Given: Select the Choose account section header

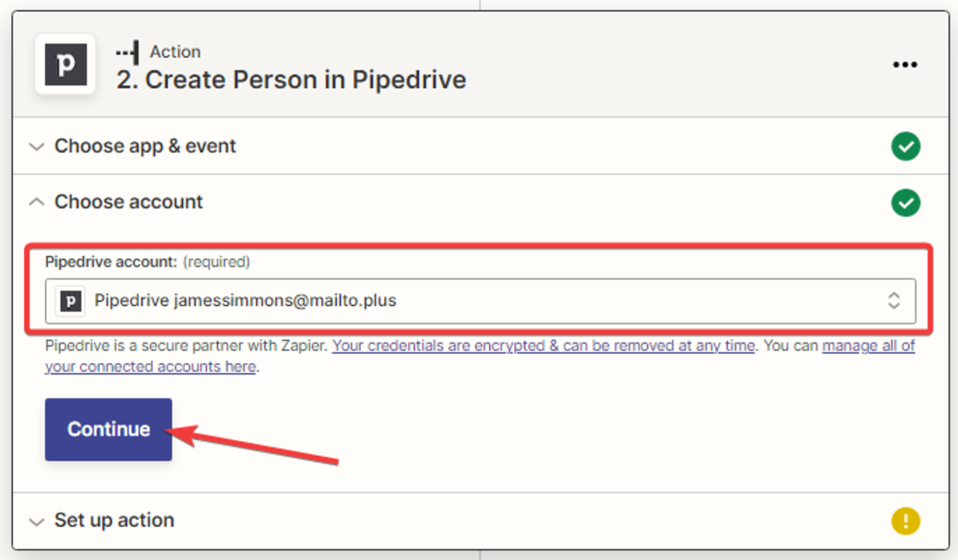Looking at the screenshot, I should coord(128,202).
